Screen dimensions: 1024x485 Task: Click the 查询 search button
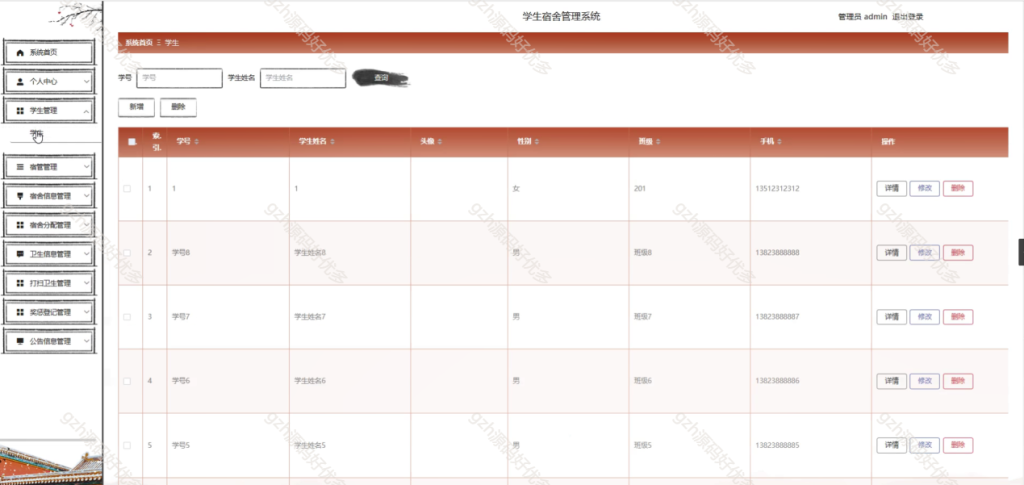pos(381,78)
